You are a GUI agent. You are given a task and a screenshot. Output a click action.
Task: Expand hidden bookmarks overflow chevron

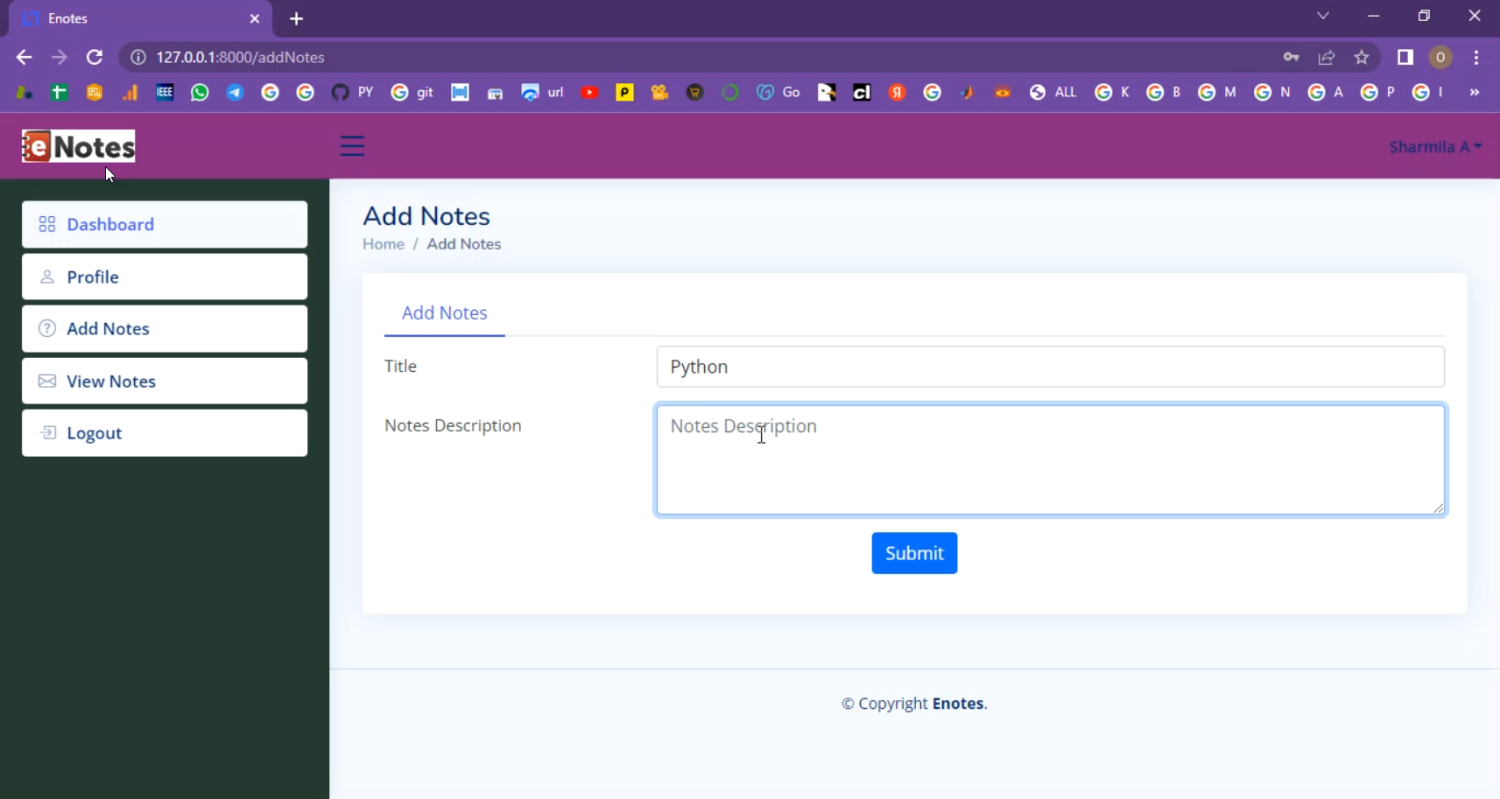pos(1473,92)
